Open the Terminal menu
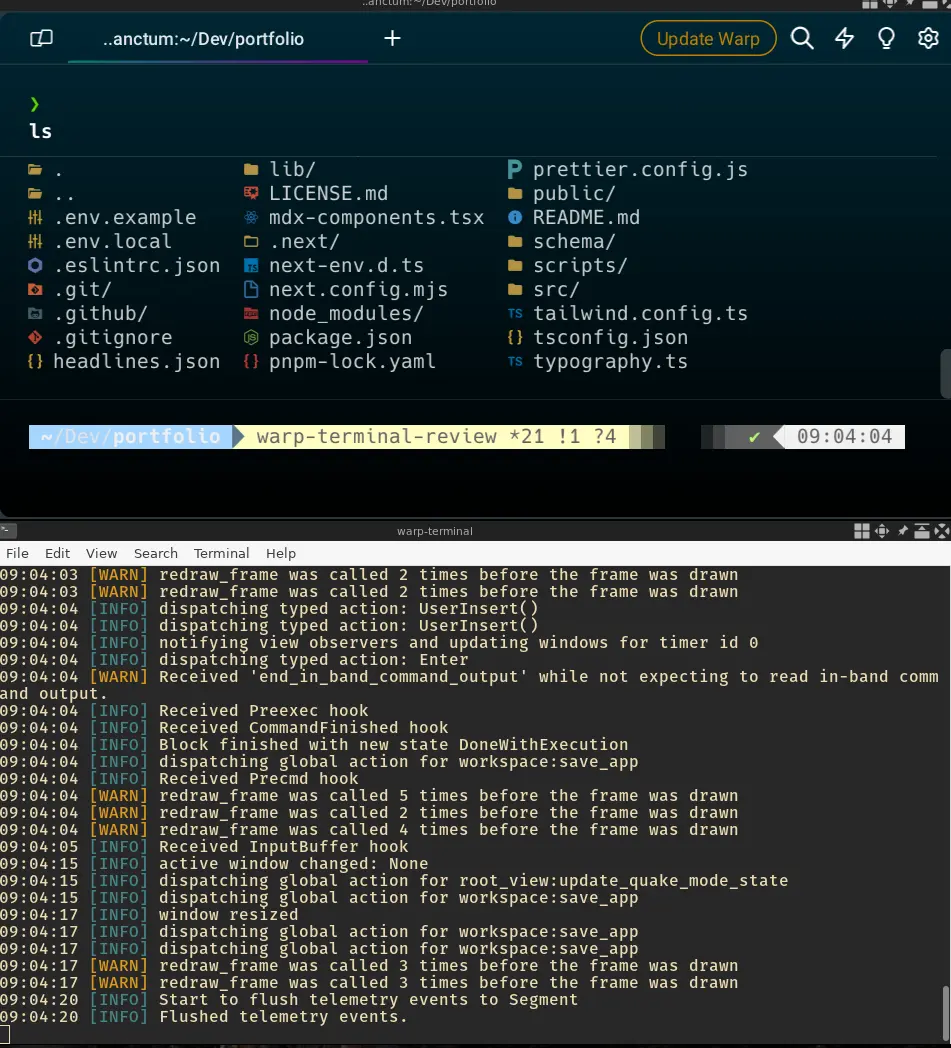This screenshot has width=951, height=1048. click(221, 553)
